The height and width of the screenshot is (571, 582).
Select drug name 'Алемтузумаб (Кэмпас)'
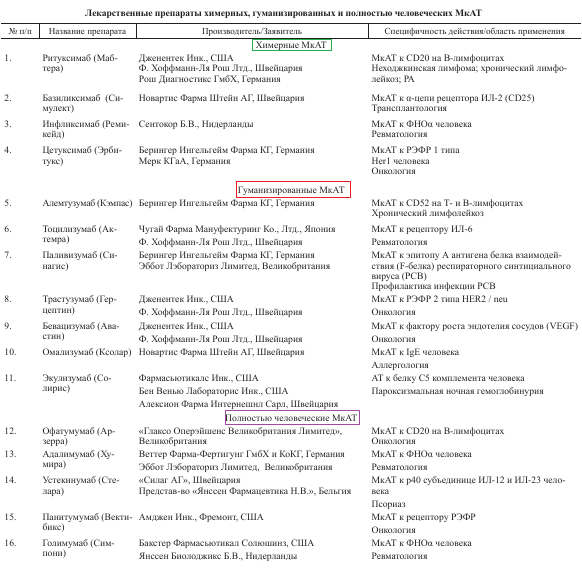[x=87, y=203]
